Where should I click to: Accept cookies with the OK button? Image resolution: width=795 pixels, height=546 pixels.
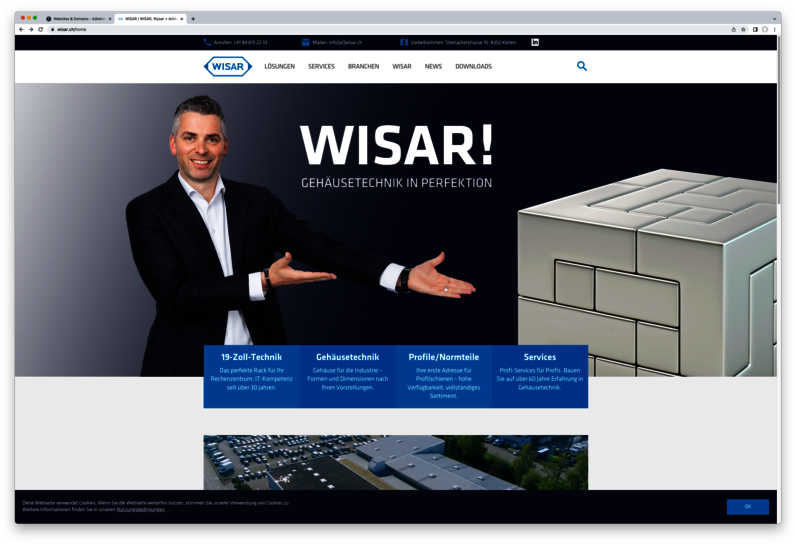tap(747, 506)
